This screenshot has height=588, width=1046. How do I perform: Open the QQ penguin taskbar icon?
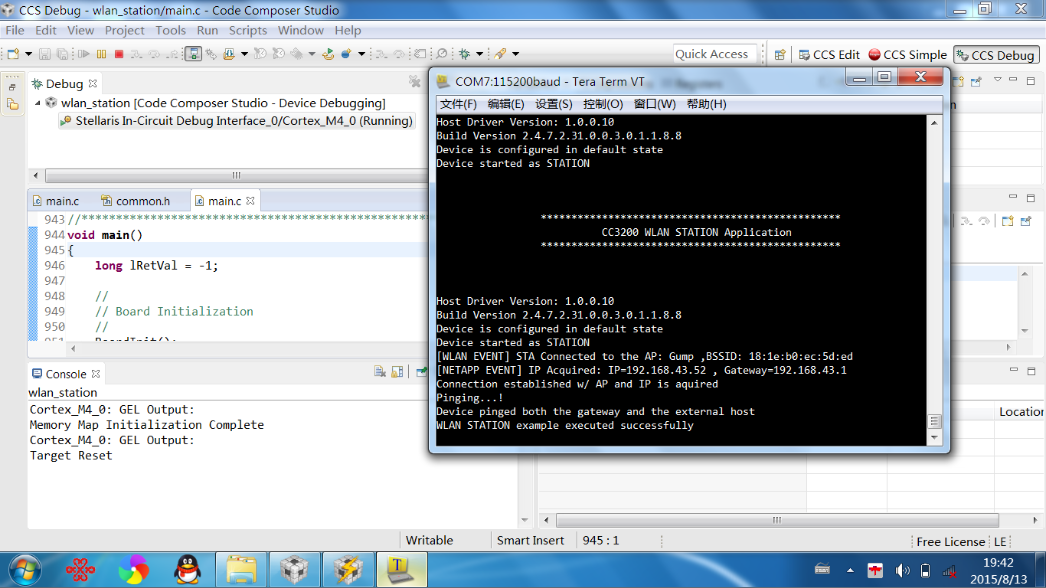pos(188,570)
